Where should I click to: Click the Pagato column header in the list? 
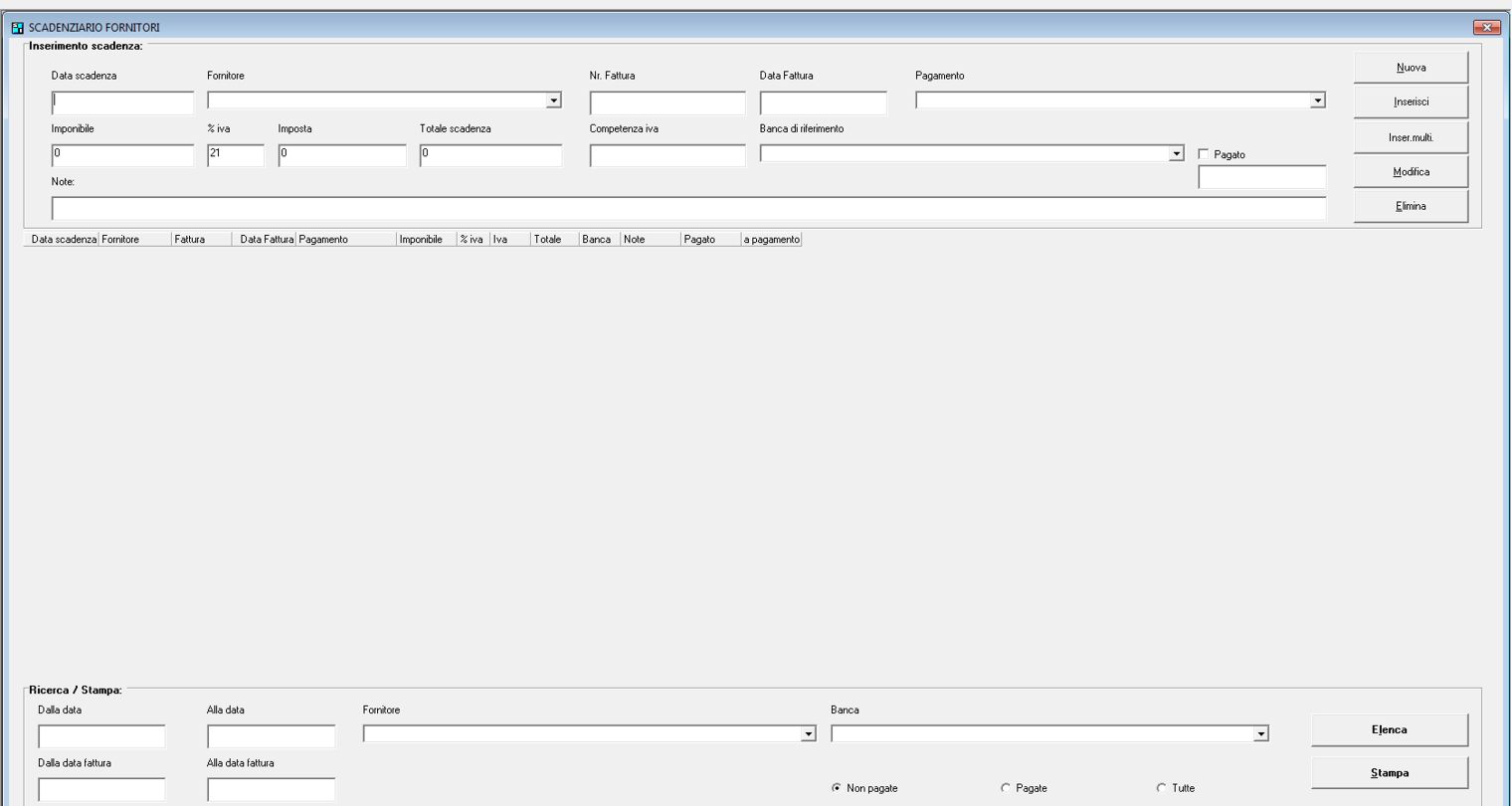[711, 240]
